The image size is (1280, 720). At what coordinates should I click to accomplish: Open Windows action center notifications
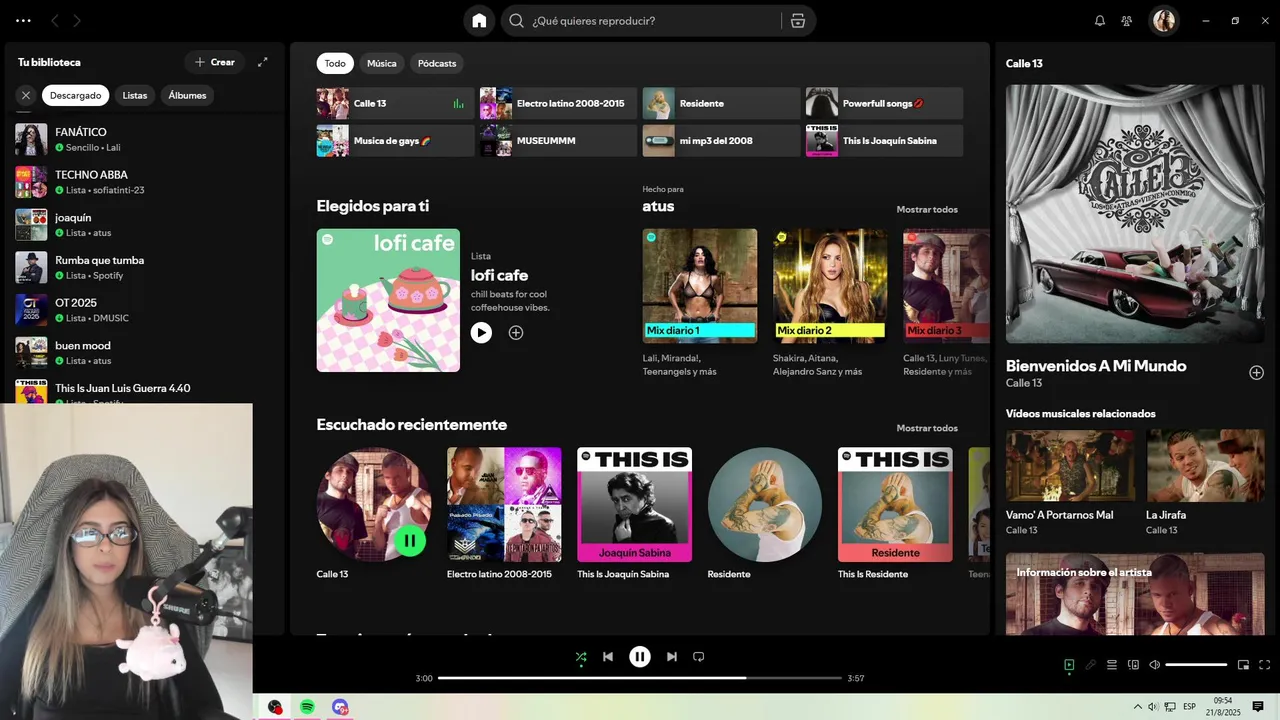point(1258,707)
